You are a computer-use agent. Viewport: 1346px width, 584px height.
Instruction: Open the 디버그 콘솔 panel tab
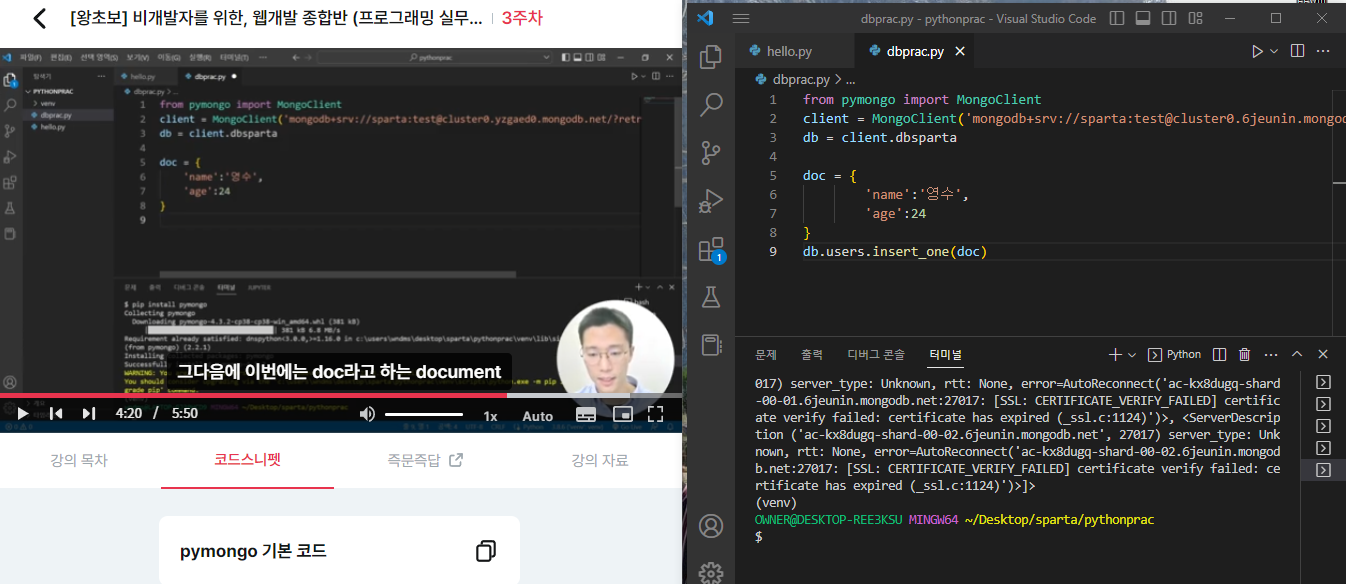(876, 354)
